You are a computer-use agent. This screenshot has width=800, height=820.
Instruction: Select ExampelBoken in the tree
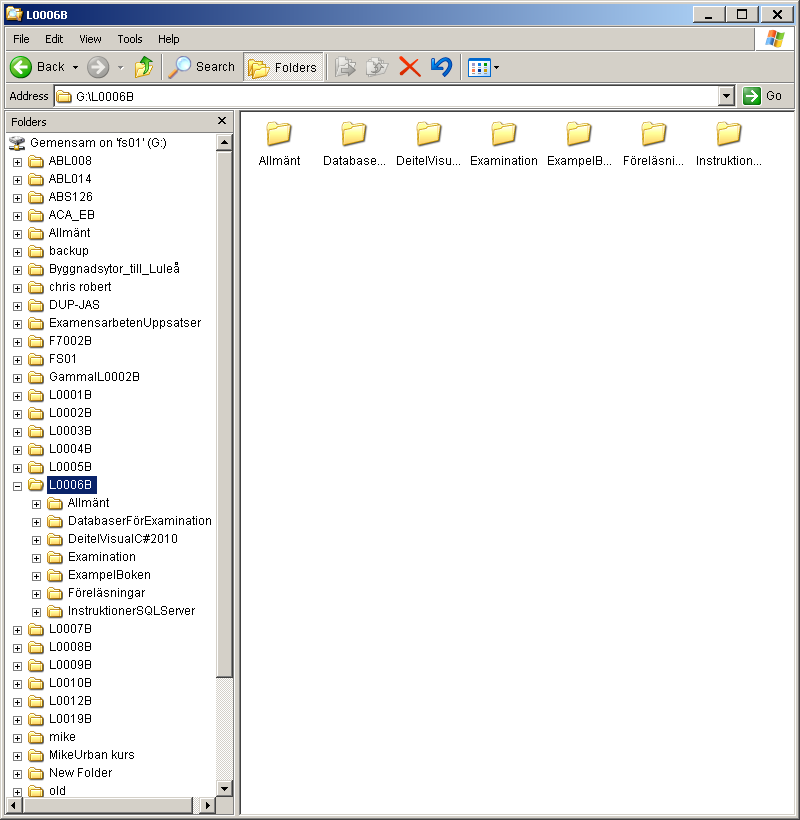point(109,575)
